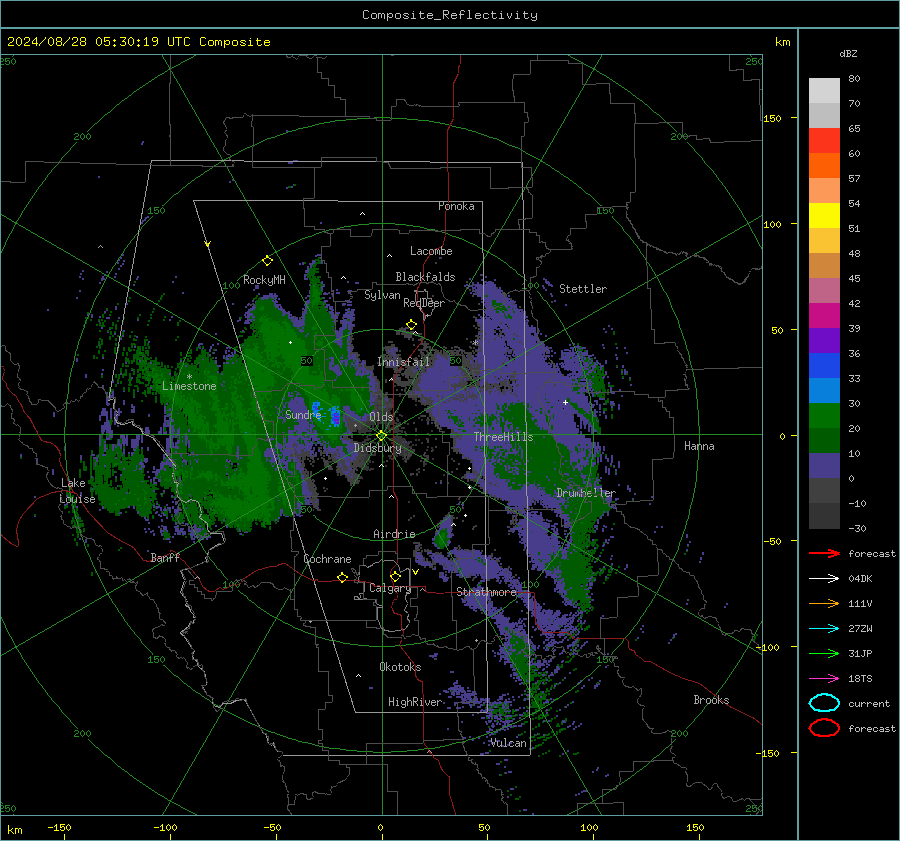This screenshot has height=841, width=900.
Task: Click the RedDeer city label
Action: click(x=424, y=303)
